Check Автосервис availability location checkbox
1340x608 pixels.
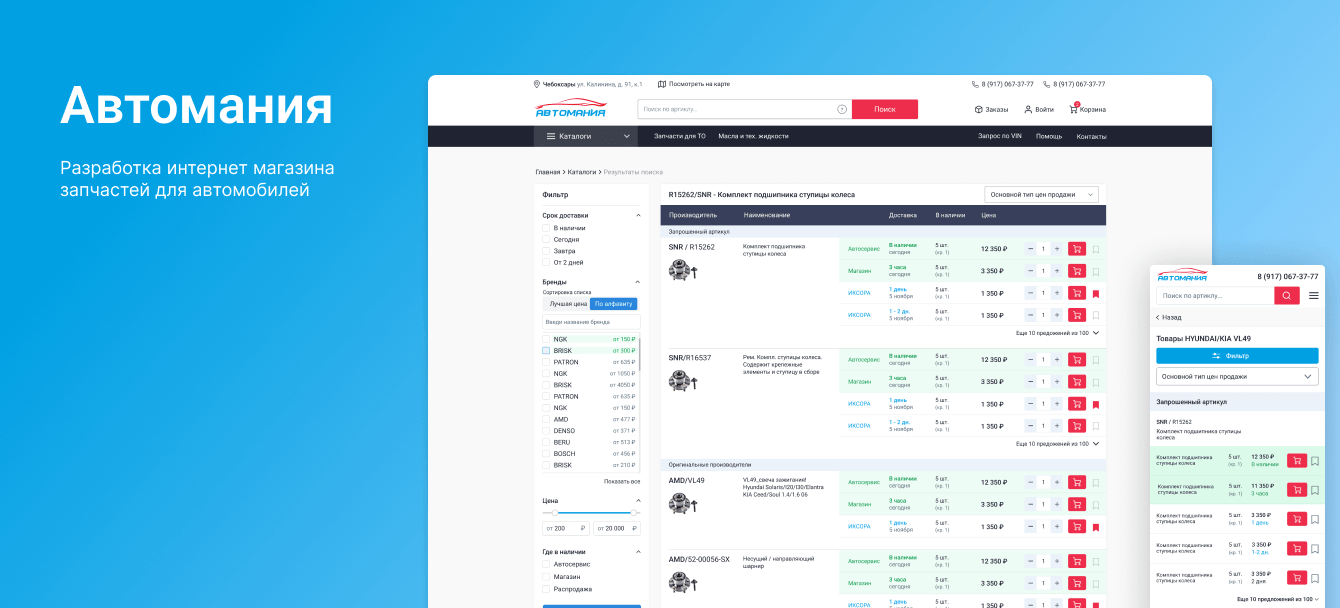tap(546, 564)
